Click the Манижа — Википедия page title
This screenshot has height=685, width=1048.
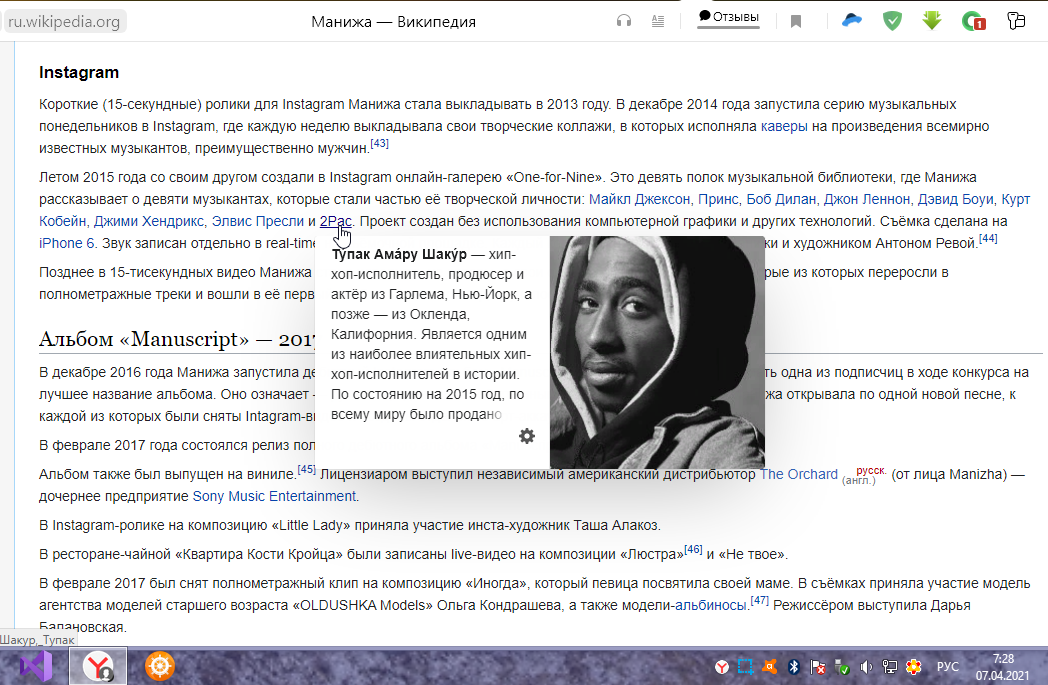tap(394, 22)
